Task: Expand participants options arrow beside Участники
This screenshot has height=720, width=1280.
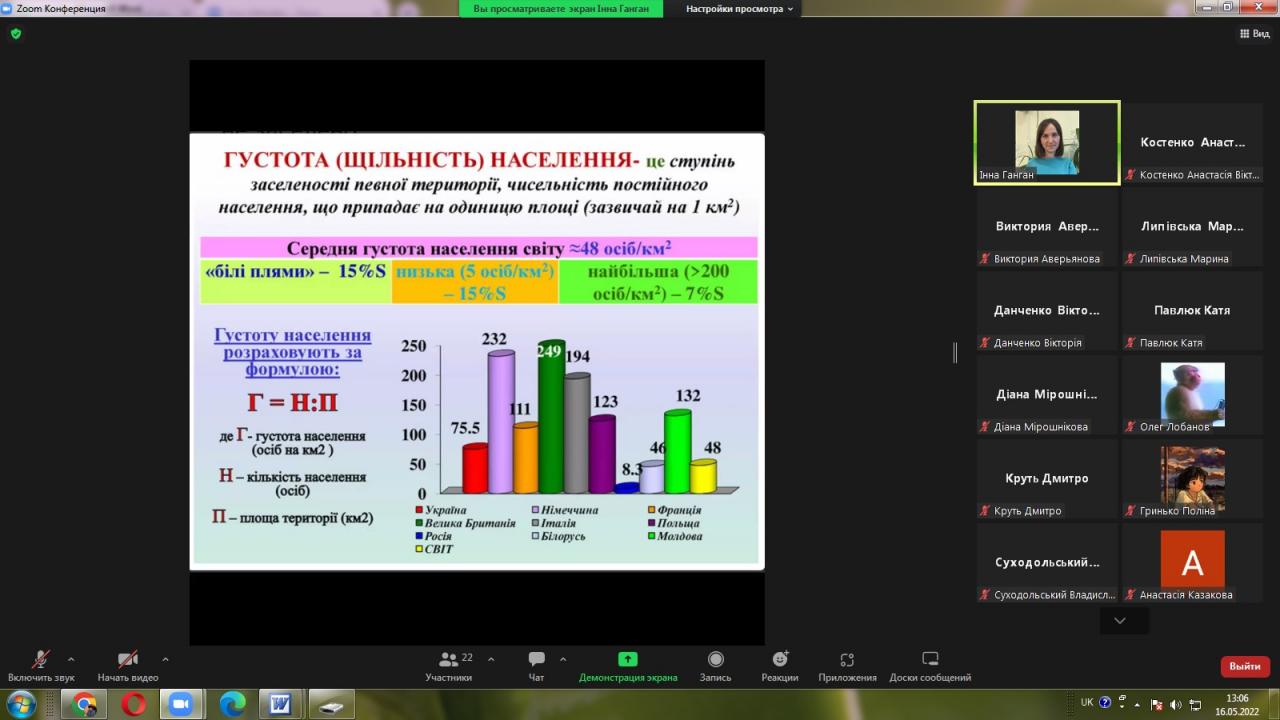Action: 491,659
